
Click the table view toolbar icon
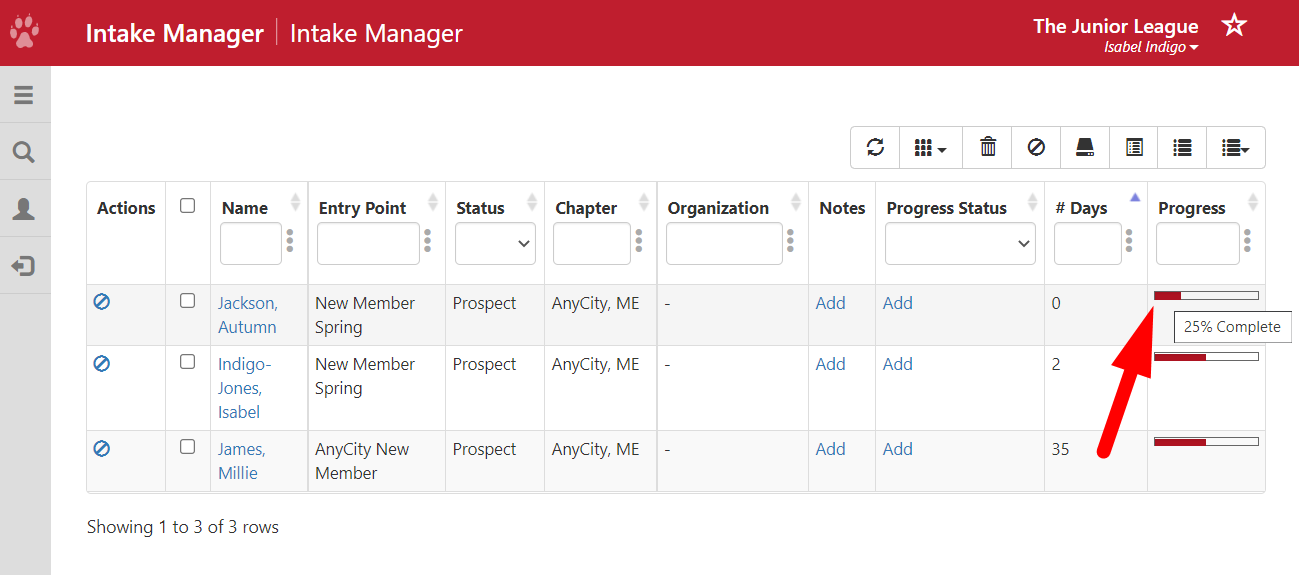point(1134,147)
